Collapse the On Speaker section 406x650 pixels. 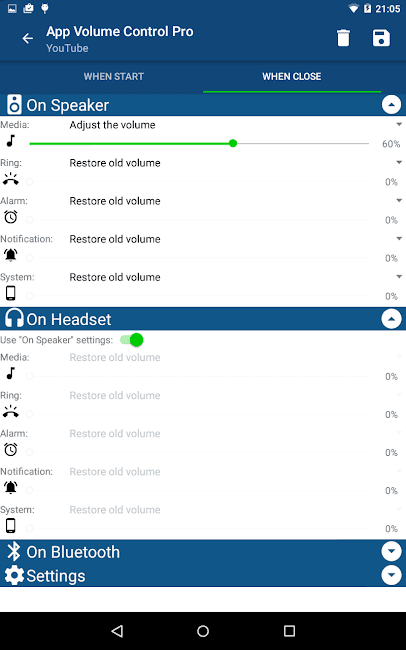pyautogui.click(x=391, y=105)
